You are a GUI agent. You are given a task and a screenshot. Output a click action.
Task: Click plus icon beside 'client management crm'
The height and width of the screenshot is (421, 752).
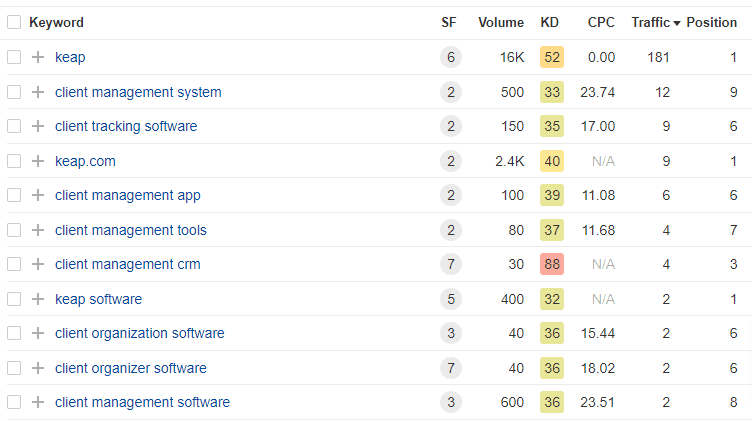(38, 264)
